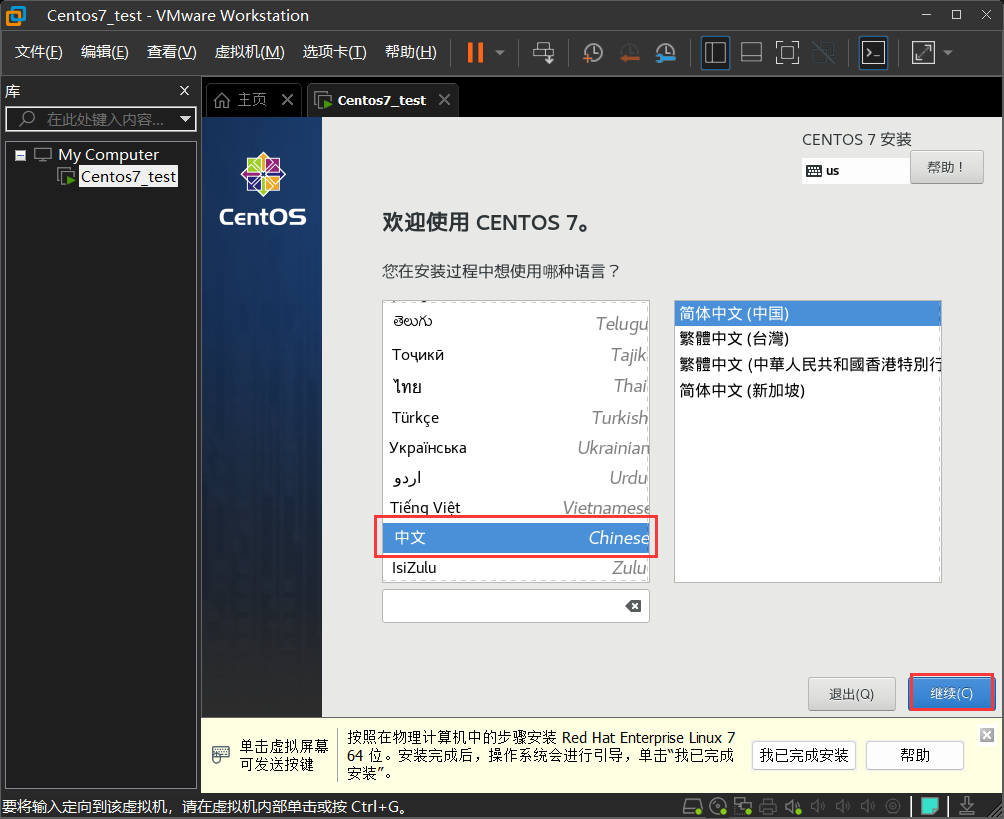1004x819 pixels.
Task: Open the console view terminal icon
Action: tap(873, 53)
